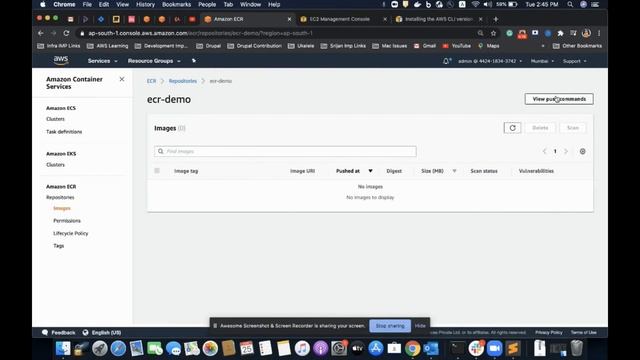The height and width of the screenshot is (360, 640).
Task: Open the AWS notifications bell
Action: [x=446, y=61]
